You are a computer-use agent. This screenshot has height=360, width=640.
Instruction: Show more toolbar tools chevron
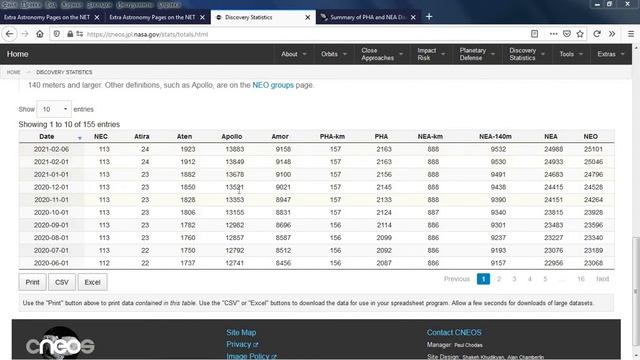[612, 34]
